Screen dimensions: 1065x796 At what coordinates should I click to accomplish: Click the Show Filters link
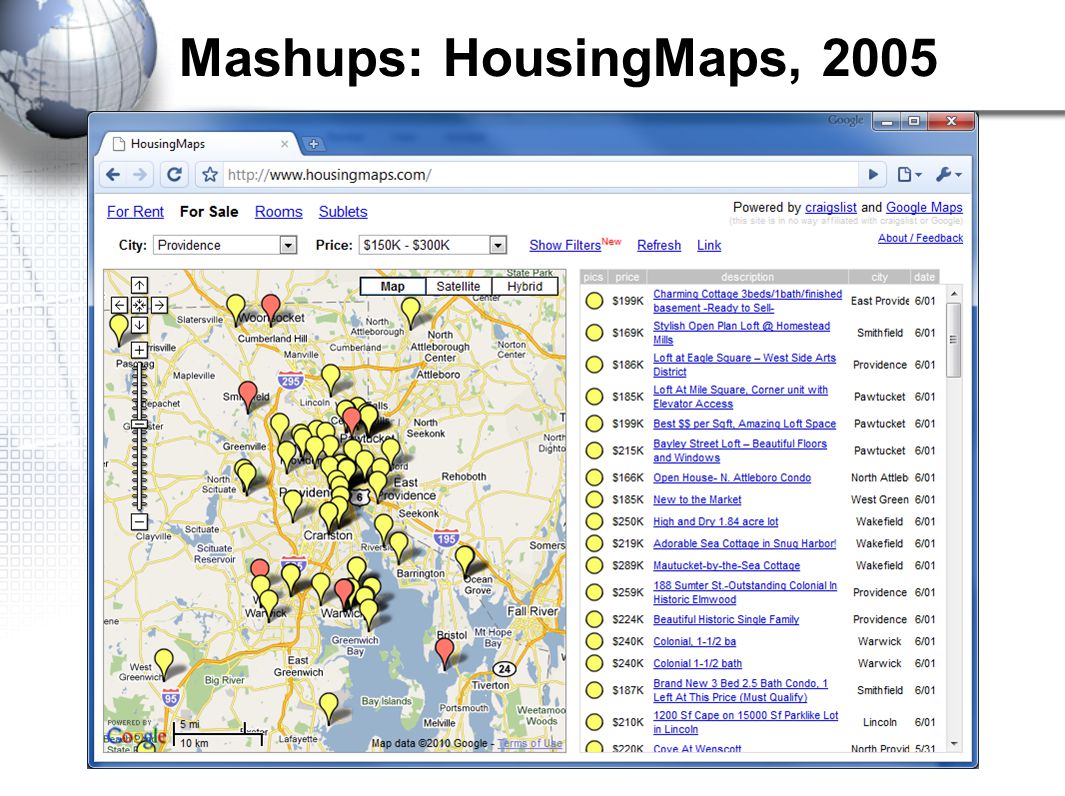tap(565, 245)
